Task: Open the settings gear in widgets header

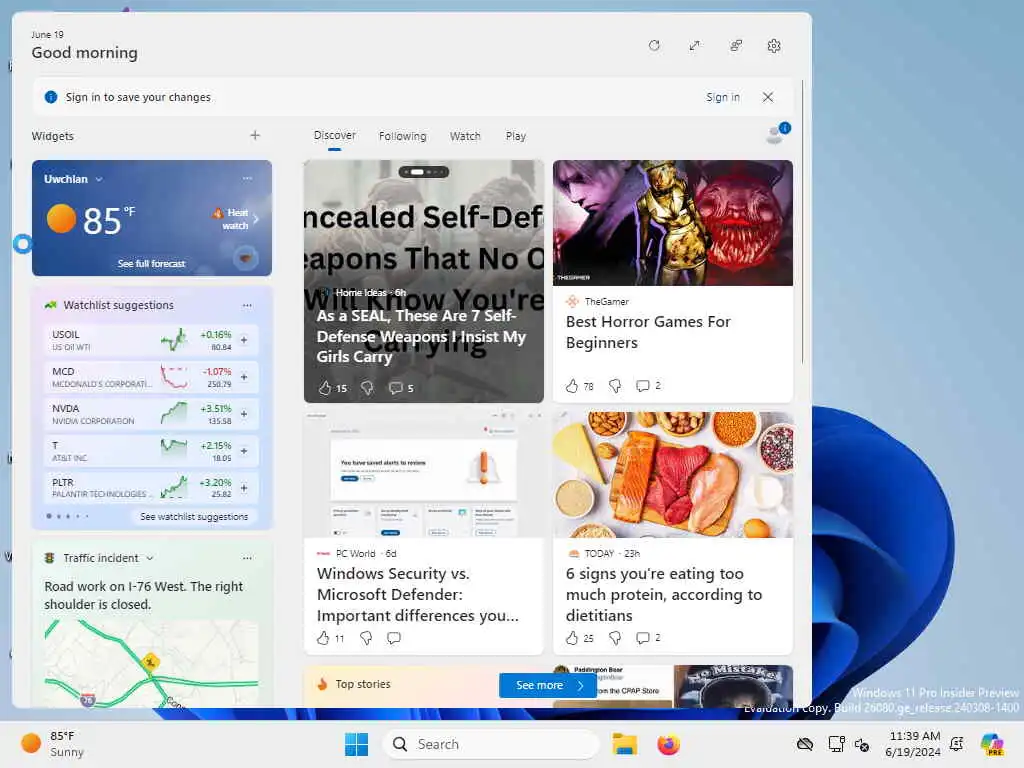Action: (774, 46)
